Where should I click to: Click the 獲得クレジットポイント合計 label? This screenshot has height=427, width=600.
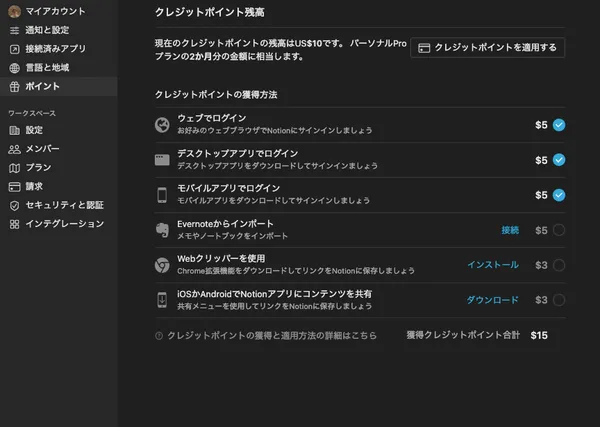tap(463, 335)
